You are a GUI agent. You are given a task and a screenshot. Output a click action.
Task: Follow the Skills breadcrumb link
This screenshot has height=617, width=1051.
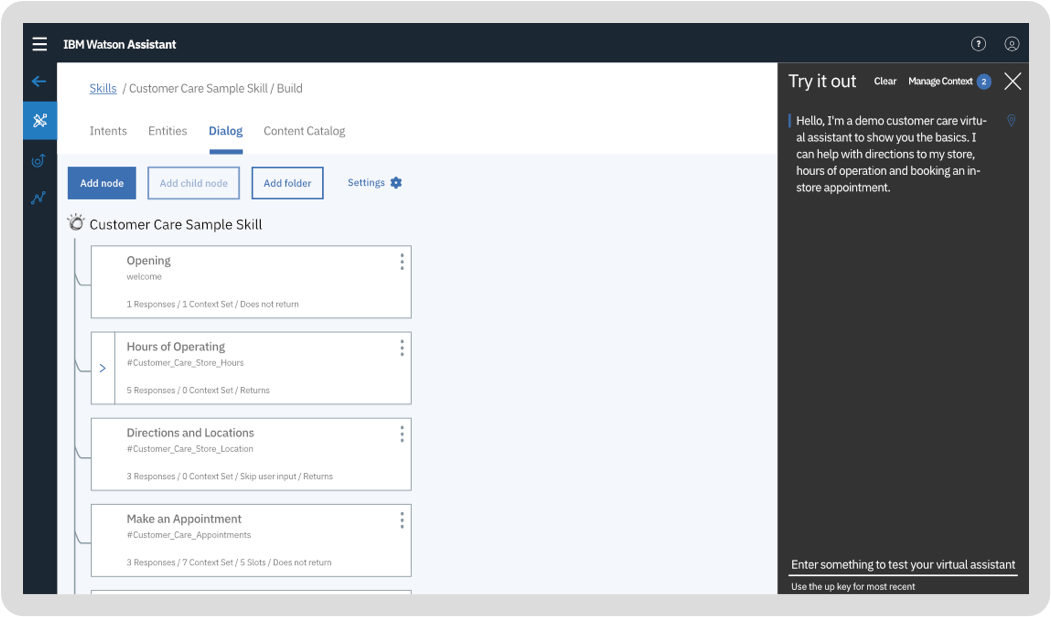pos(103,88)
